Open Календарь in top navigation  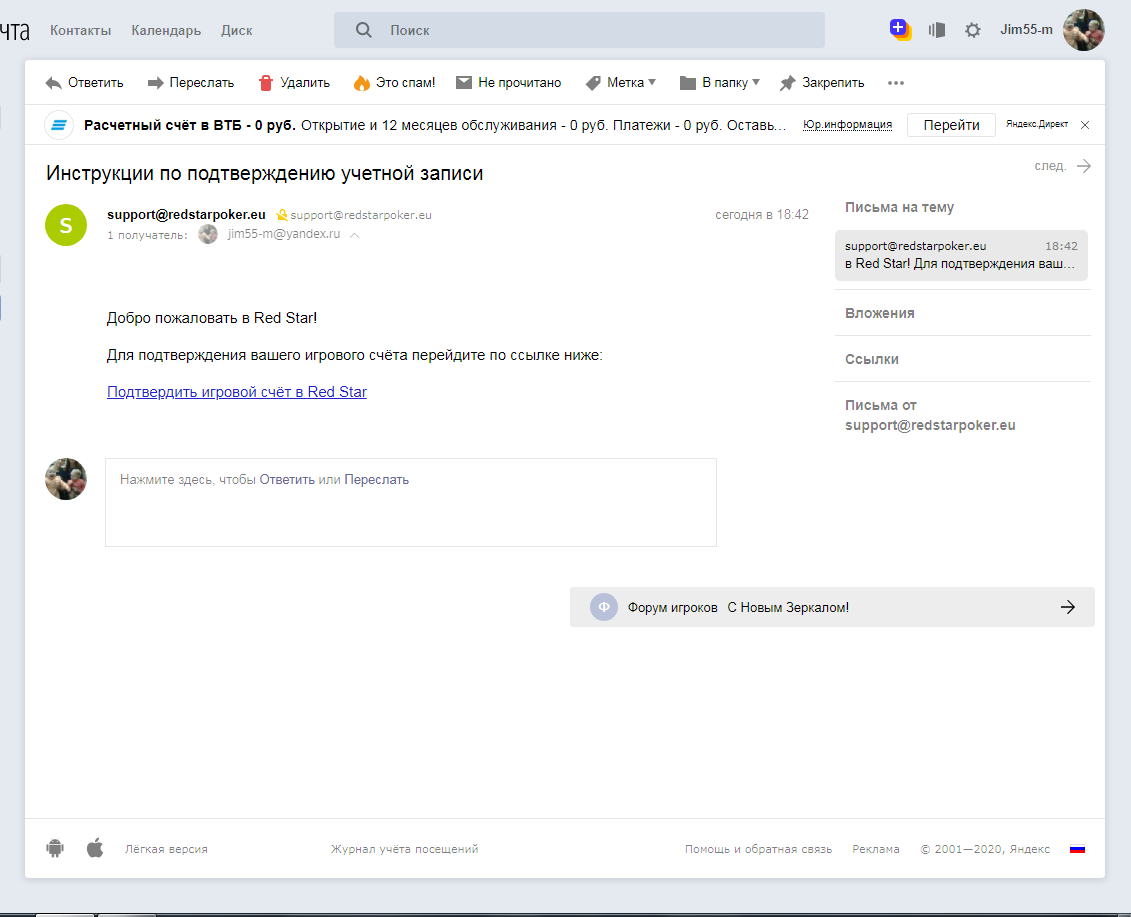(166, 30)
